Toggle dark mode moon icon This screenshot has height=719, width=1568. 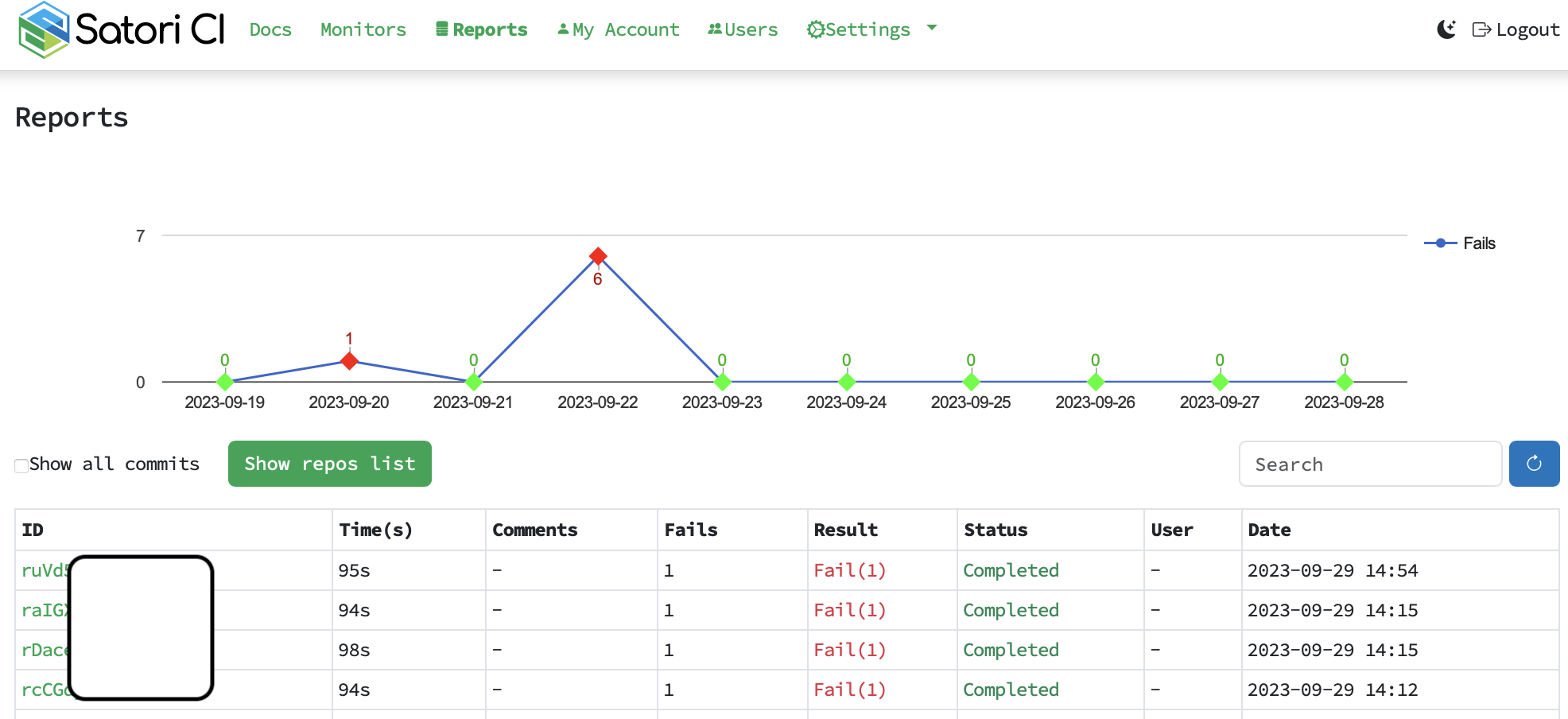click(x=1446, y=29)
